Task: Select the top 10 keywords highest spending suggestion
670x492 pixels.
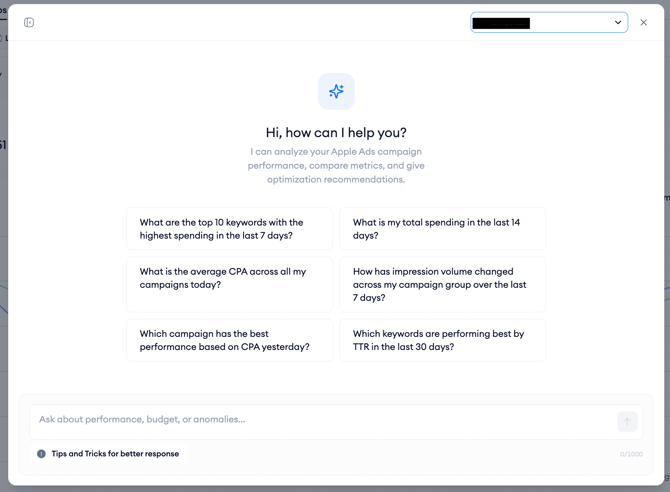Action: [x=229, y=229]
